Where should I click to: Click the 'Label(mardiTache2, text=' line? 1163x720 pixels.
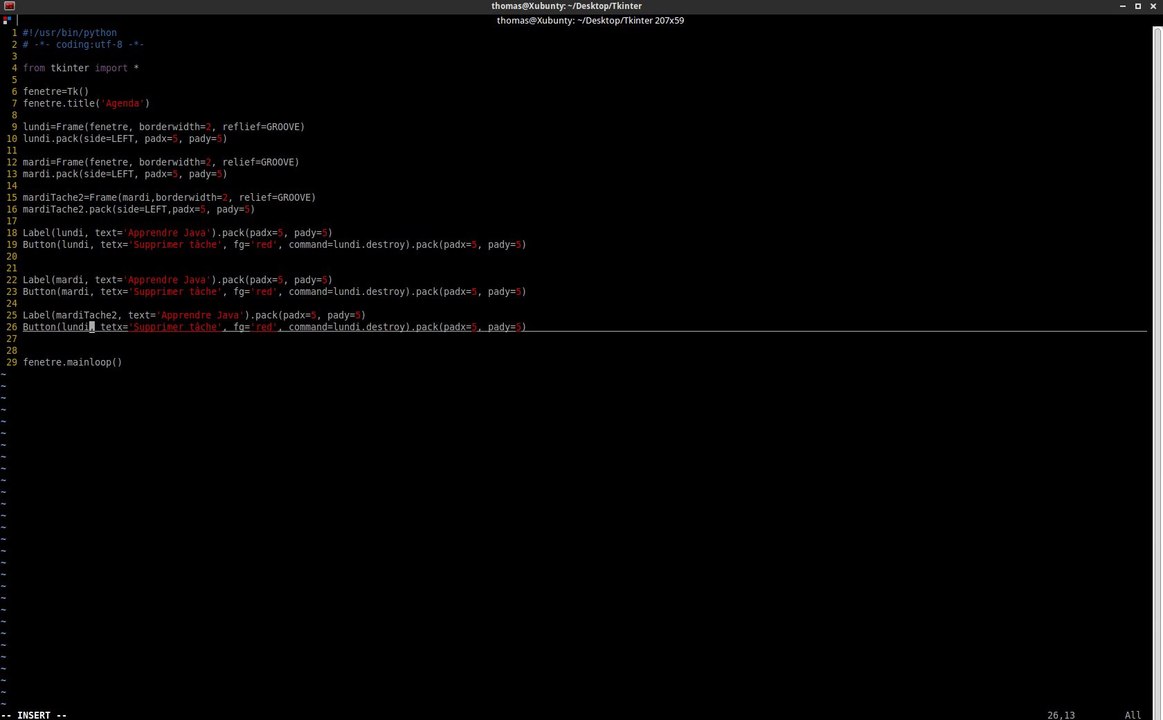click(x=194, y=315)
